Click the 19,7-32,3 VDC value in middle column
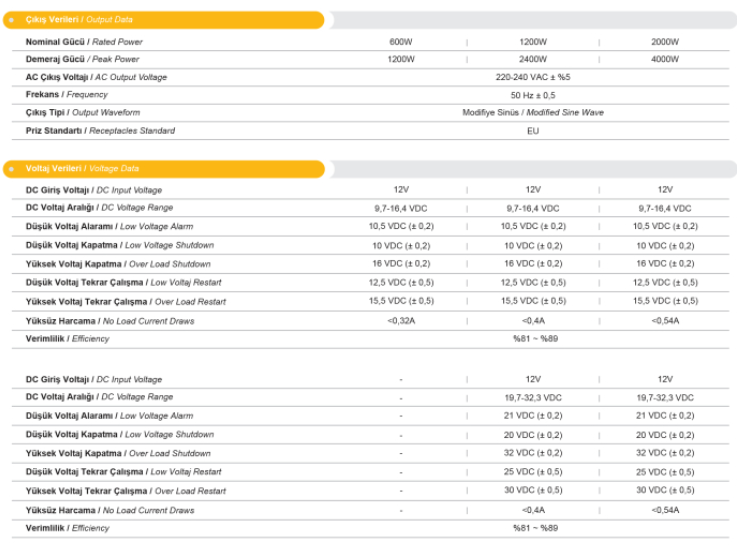Screen dimensions: 737x555 tap(532, 398)
